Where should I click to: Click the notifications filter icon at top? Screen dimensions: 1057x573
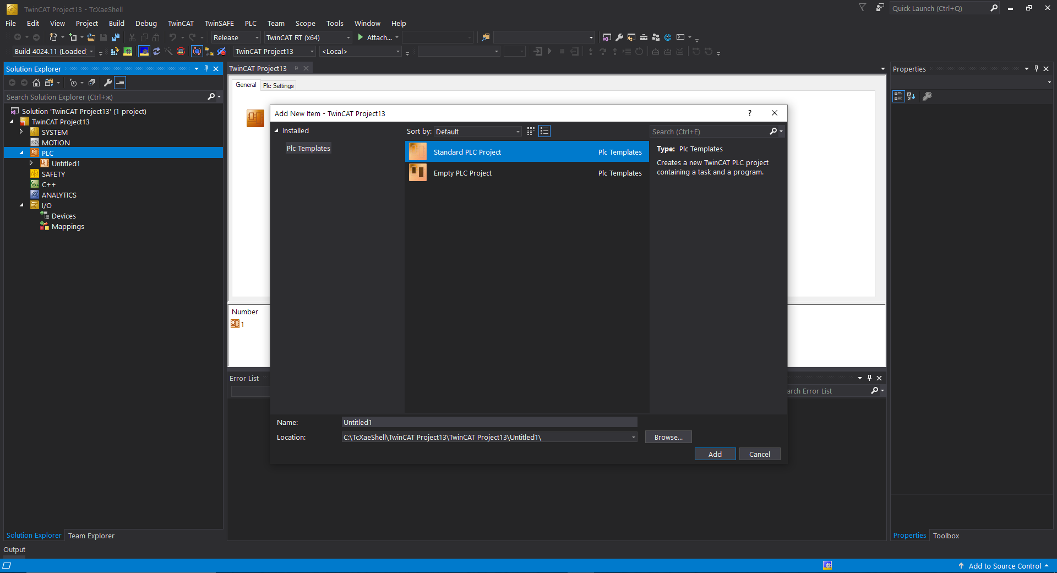pyautogui.click(x=862, y=8)
